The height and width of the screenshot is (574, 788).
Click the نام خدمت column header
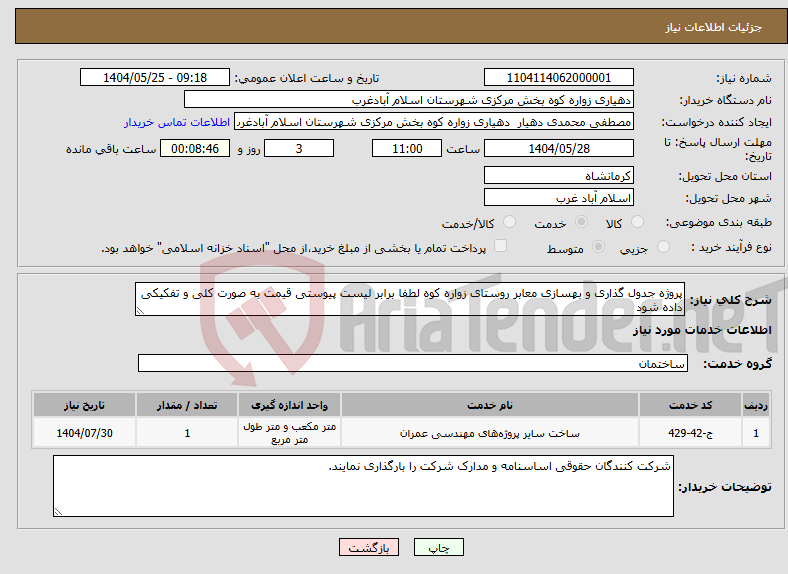(x=489, y=405)
